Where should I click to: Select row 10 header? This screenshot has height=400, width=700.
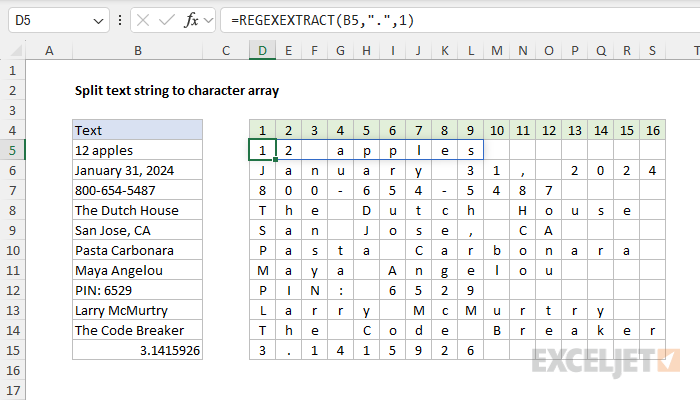pos(12,250)
